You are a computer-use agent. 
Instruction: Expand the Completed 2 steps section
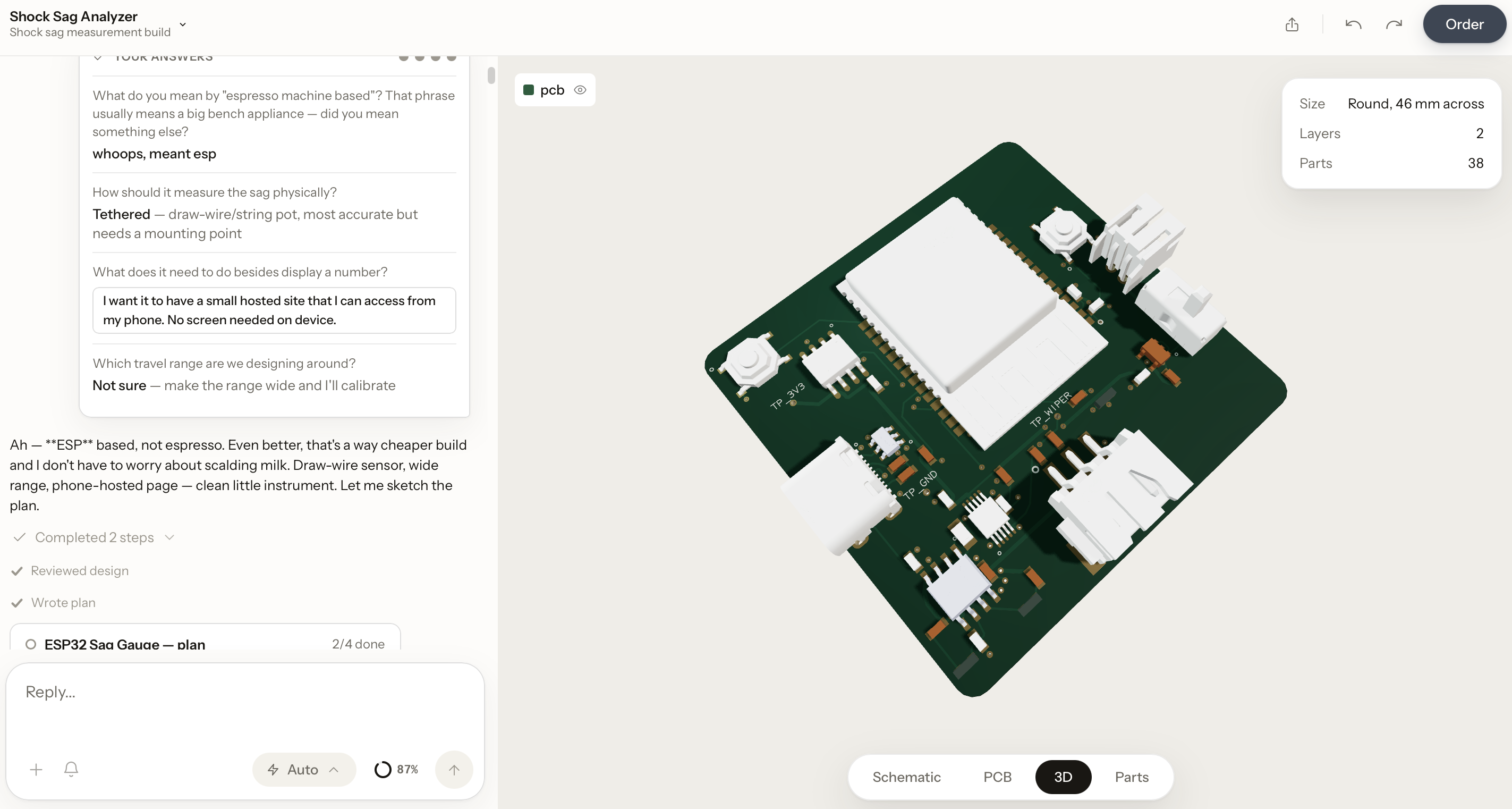pyautogui.click(x=94, y=537)
